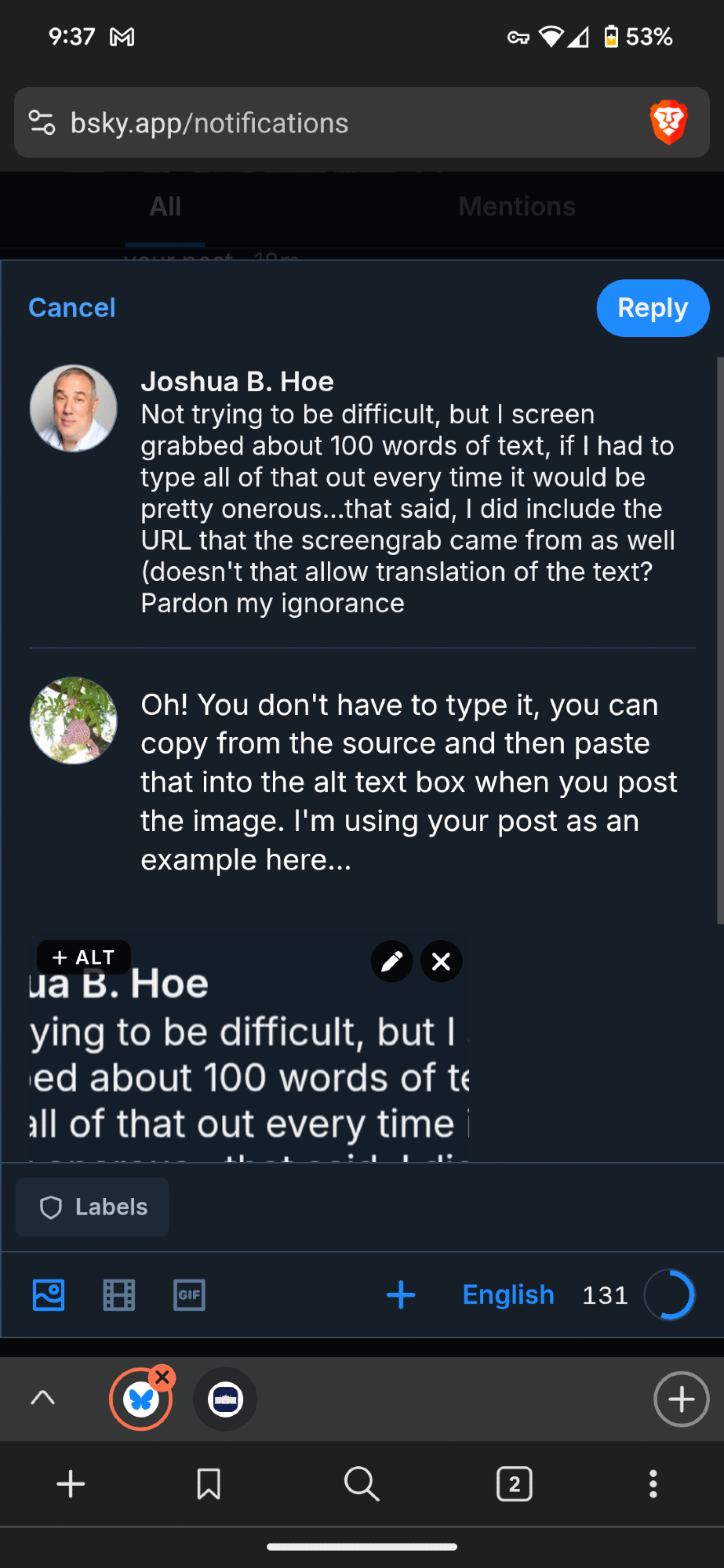This screenshot has width=724, height=1568.
Task: Open the GIF picker
Action: pyautogui.click(x=189, y=1295)
